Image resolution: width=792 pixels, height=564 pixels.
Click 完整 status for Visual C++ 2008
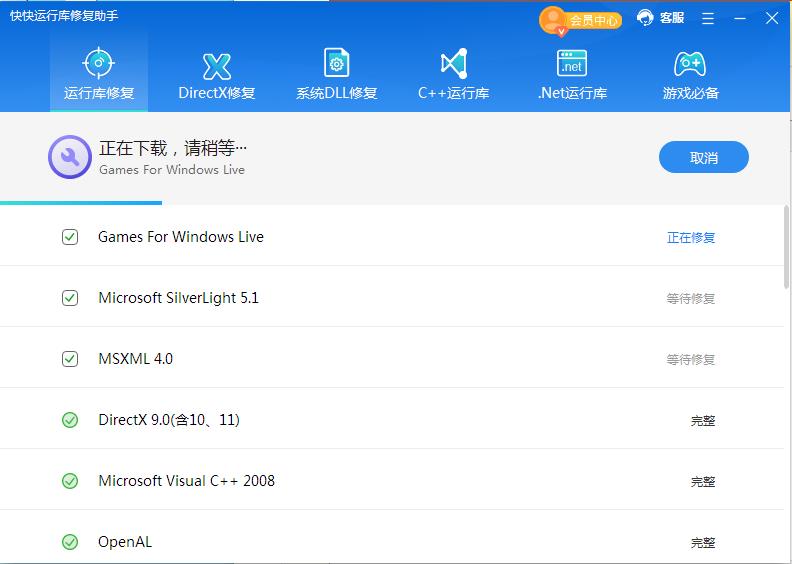[703, 482]
